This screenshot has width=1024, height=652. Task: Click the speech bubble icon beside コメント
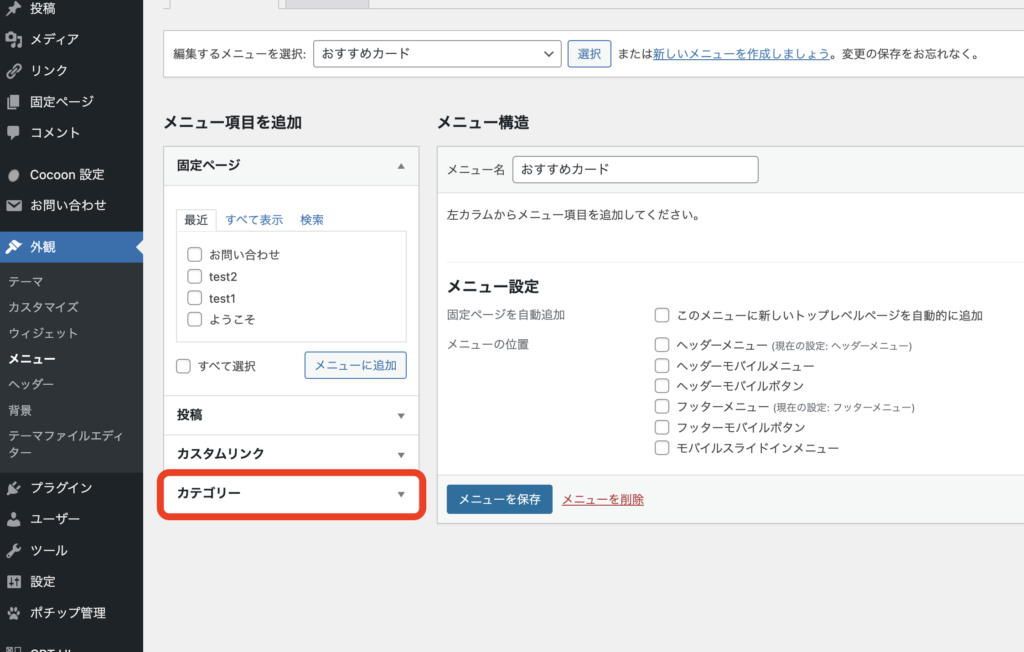click(14, 133)
